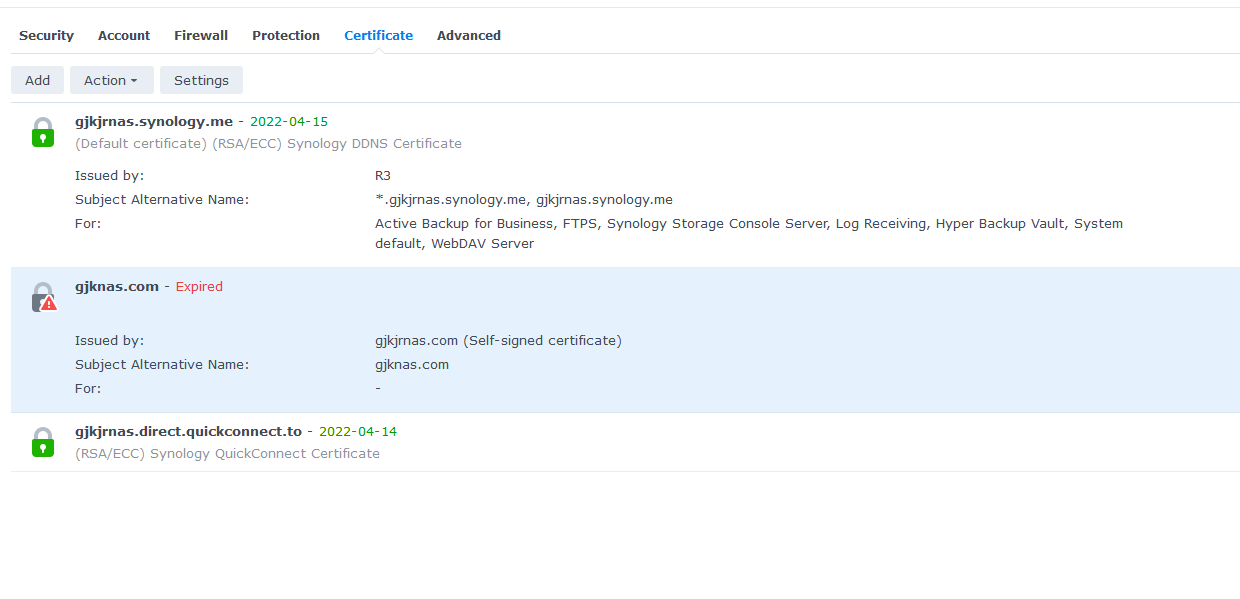1240x599 pixels.
Task: Open the Protection tab
Action: 286,35
